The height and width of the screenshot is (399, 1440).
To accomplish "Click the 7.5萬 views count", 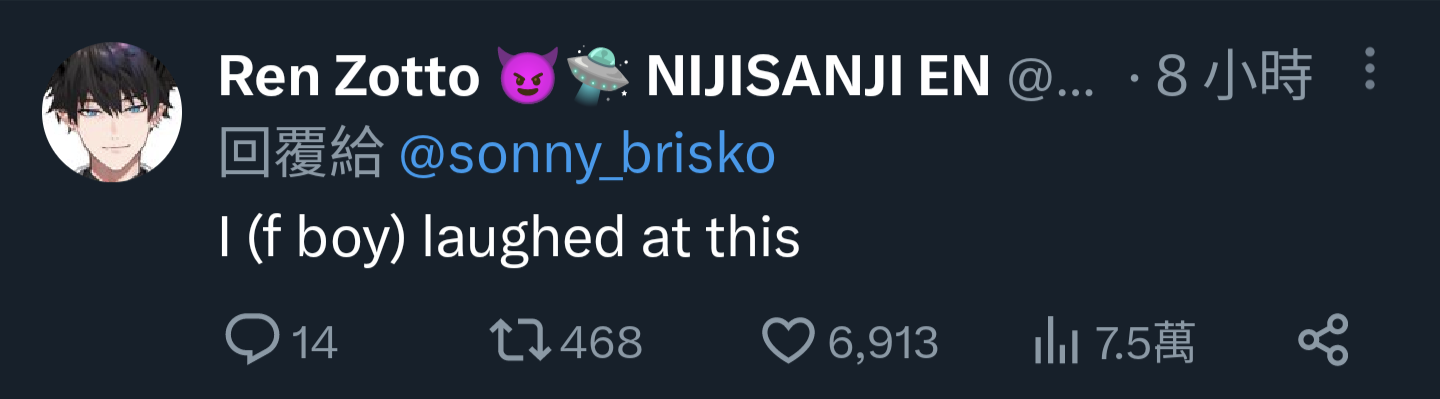I will [x=1146, y=343].
